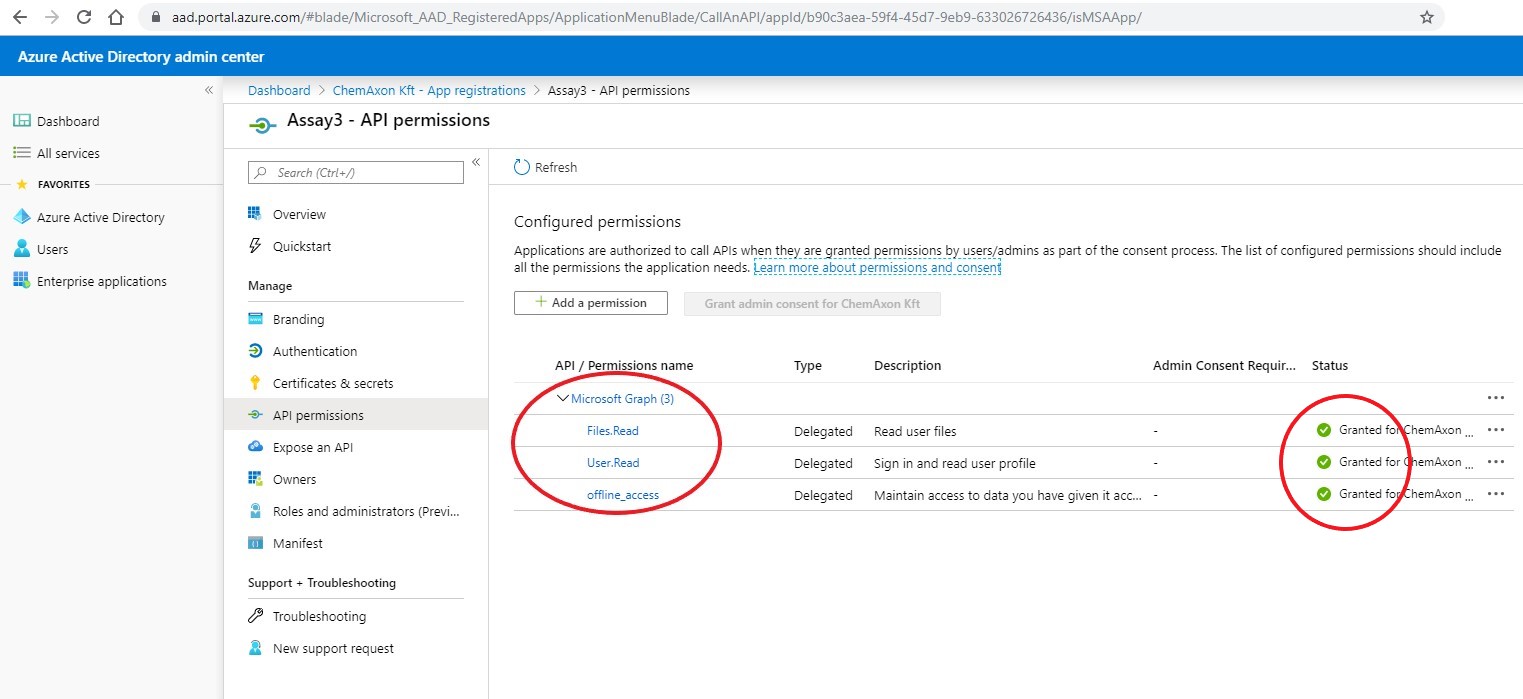Click the User.Read permission link
The image size is (1523, 699).
coord(612,463)
